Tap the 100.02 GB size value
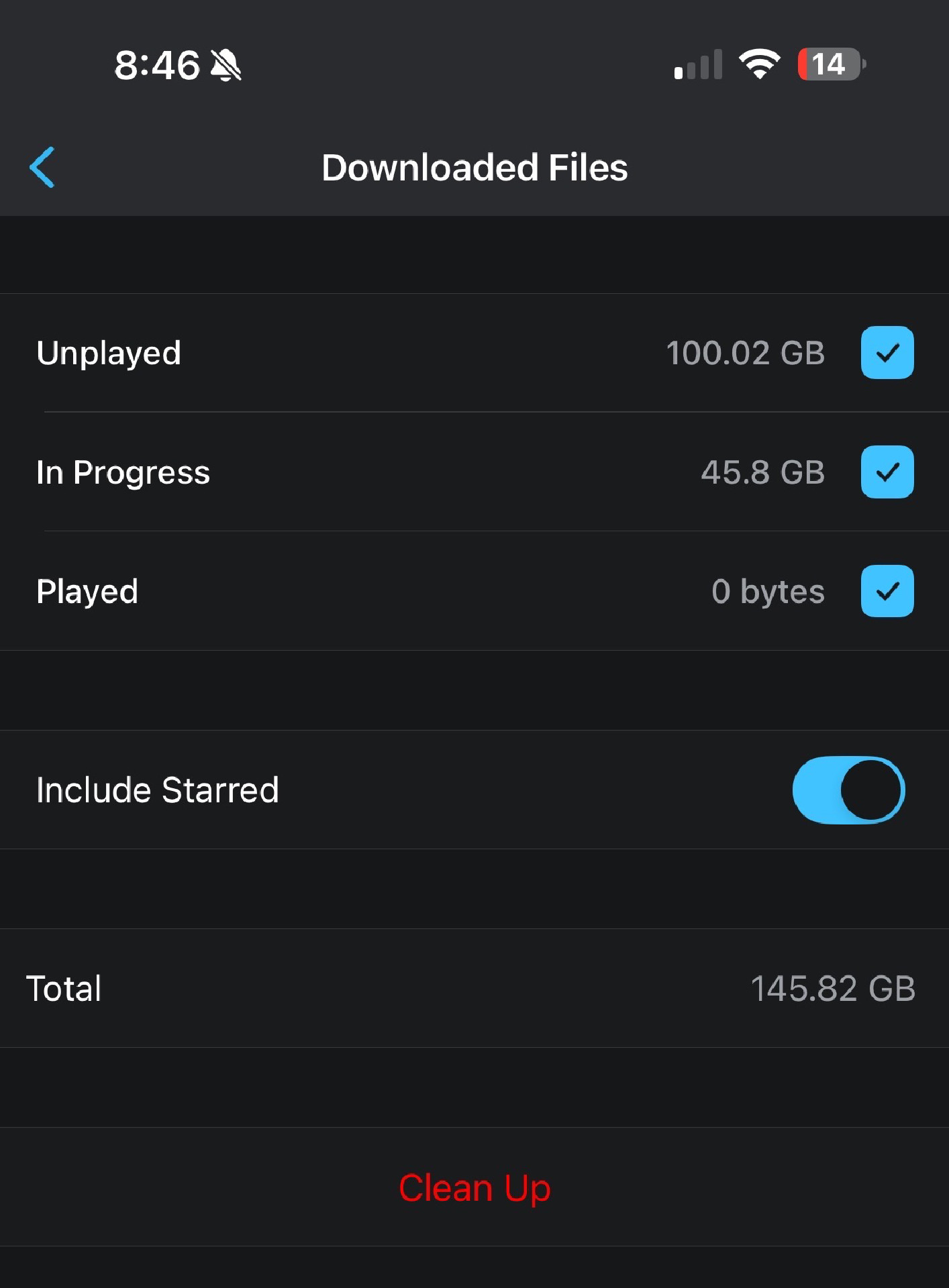This screenshot has height=1288, width=949. [745, 353]
